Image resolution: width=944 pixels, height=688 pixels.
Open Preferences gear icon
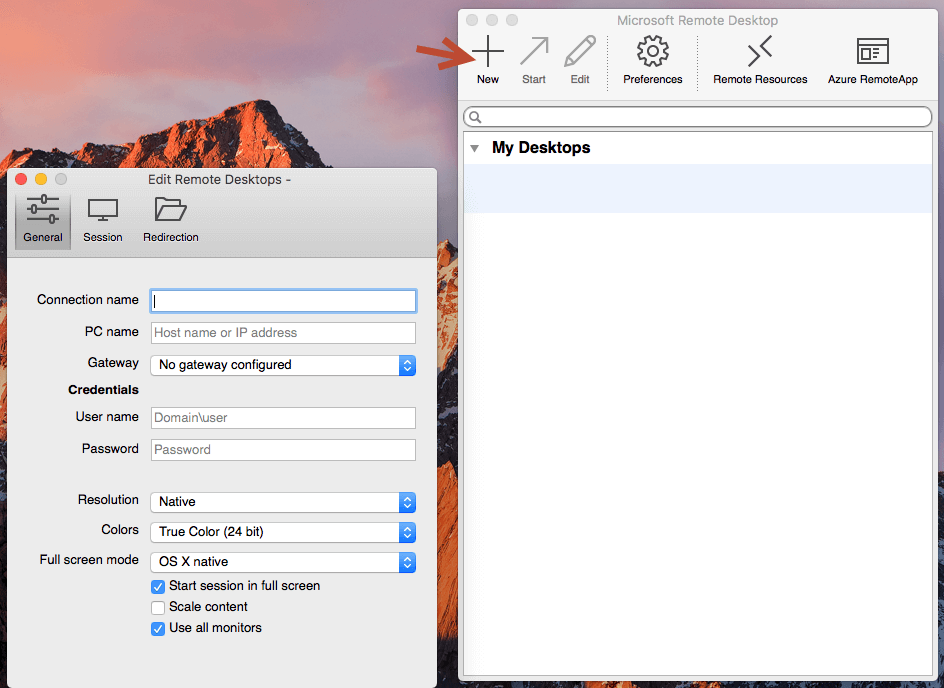point(653,51)
